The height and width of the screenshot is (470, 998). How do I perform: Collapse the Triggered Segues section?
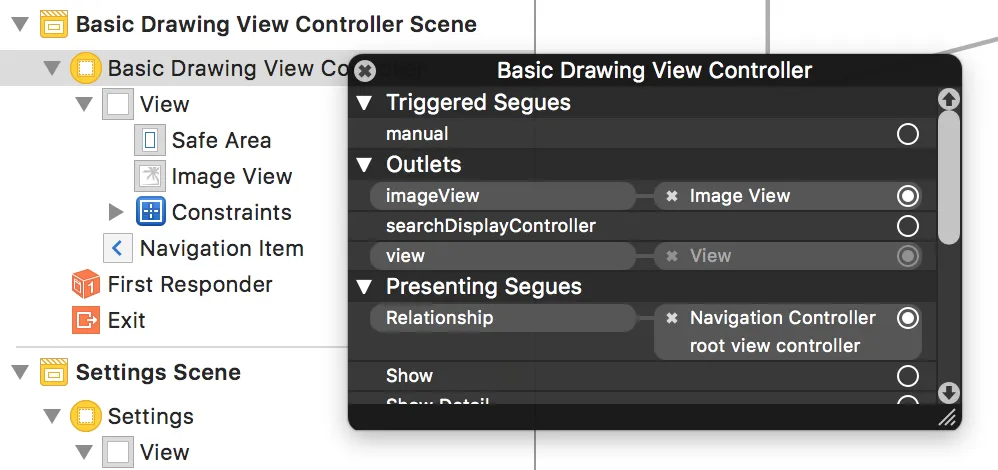click(365, 103)
